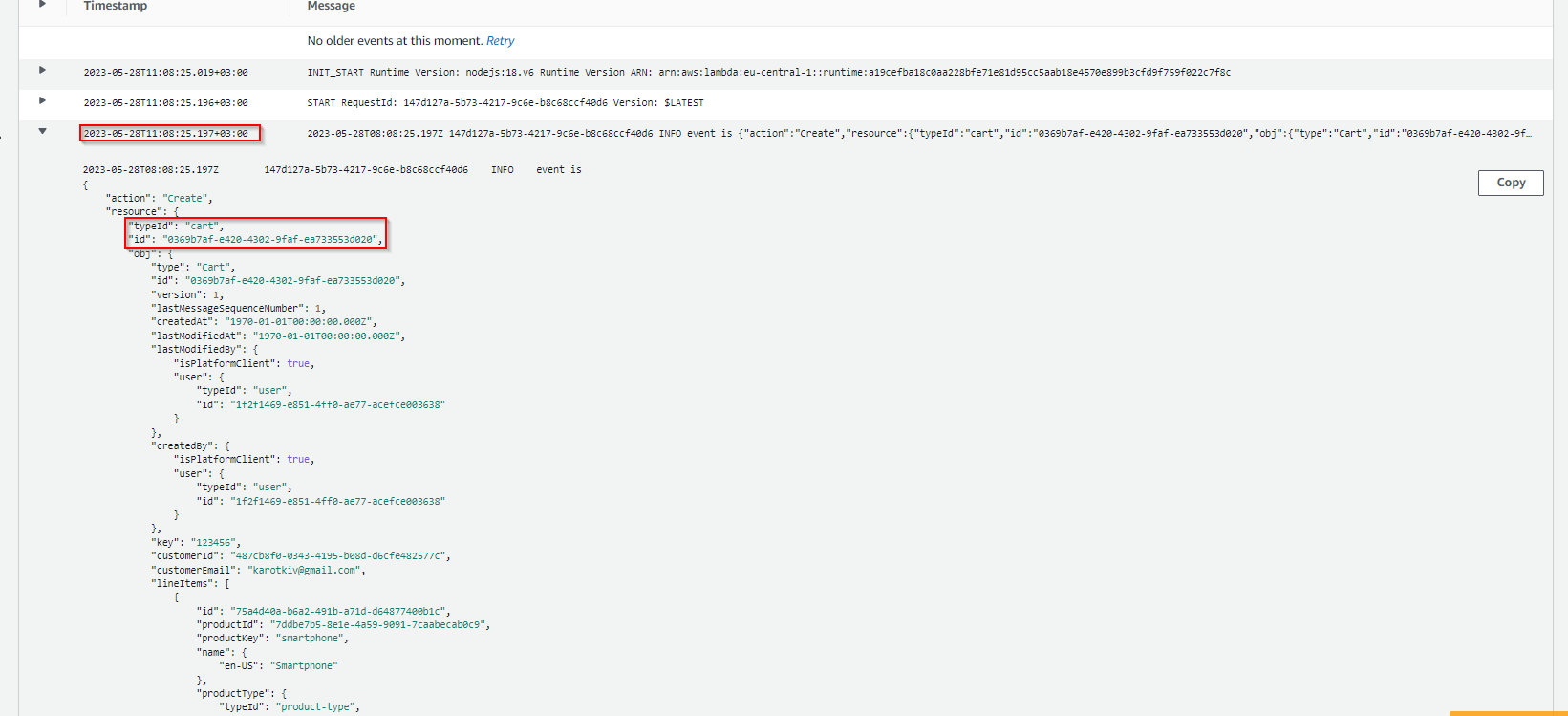Expand the START RequestId log row
1568x716 pixels.
click(42, 101)
